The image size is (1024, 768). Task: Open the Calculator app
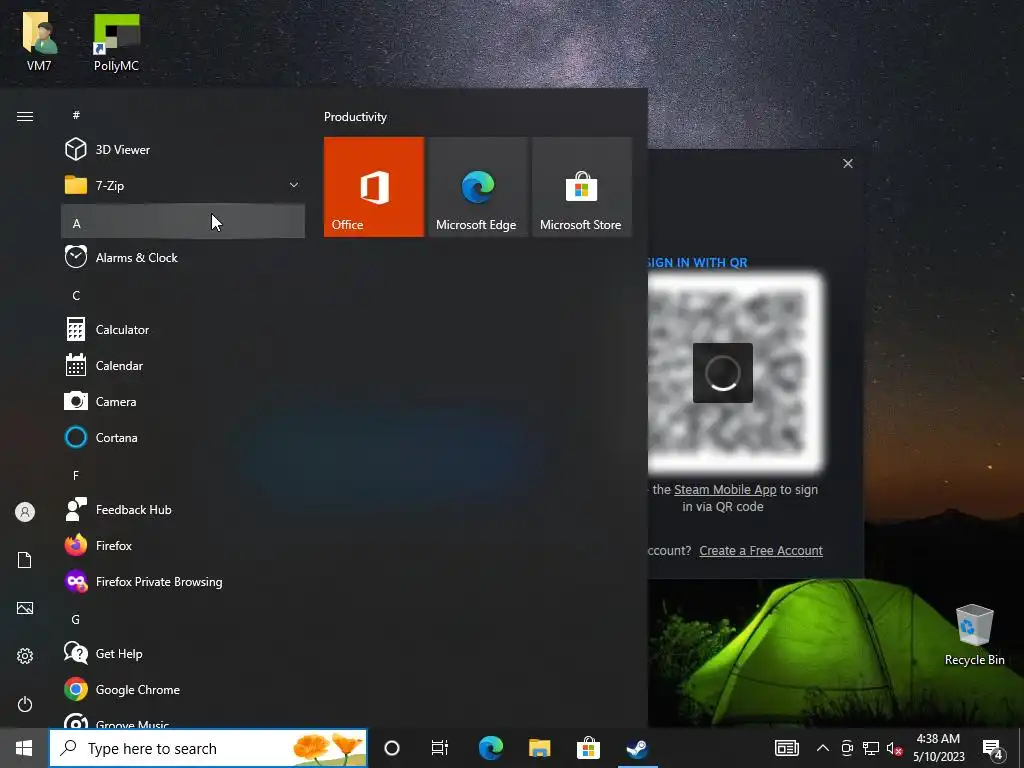183,330
